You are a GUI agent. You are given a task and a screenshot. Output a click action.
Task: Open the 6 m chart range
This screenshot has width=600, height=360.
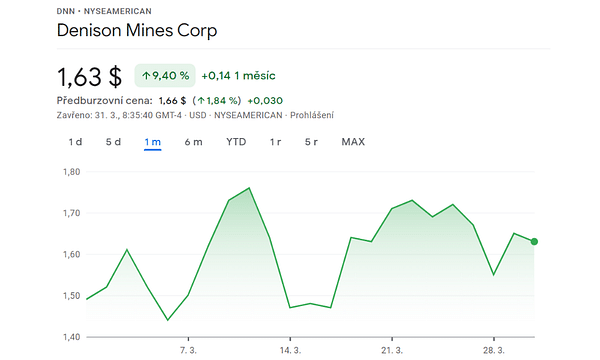[x=193, y=142]
